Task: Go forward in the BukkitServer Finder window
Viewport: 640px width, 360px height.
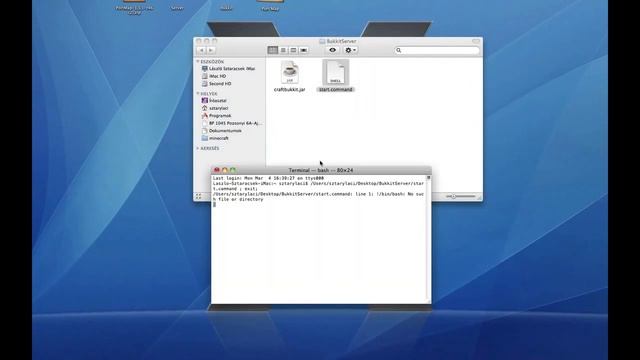Action: tap(211, 50)
